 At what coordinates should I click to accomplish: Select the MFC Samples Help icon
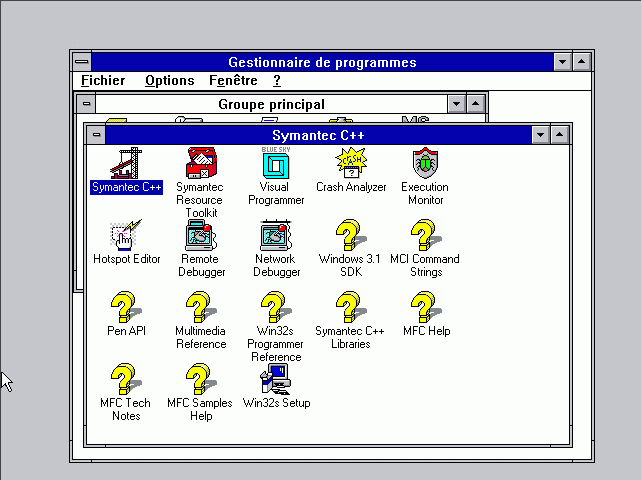pos(201,379)
